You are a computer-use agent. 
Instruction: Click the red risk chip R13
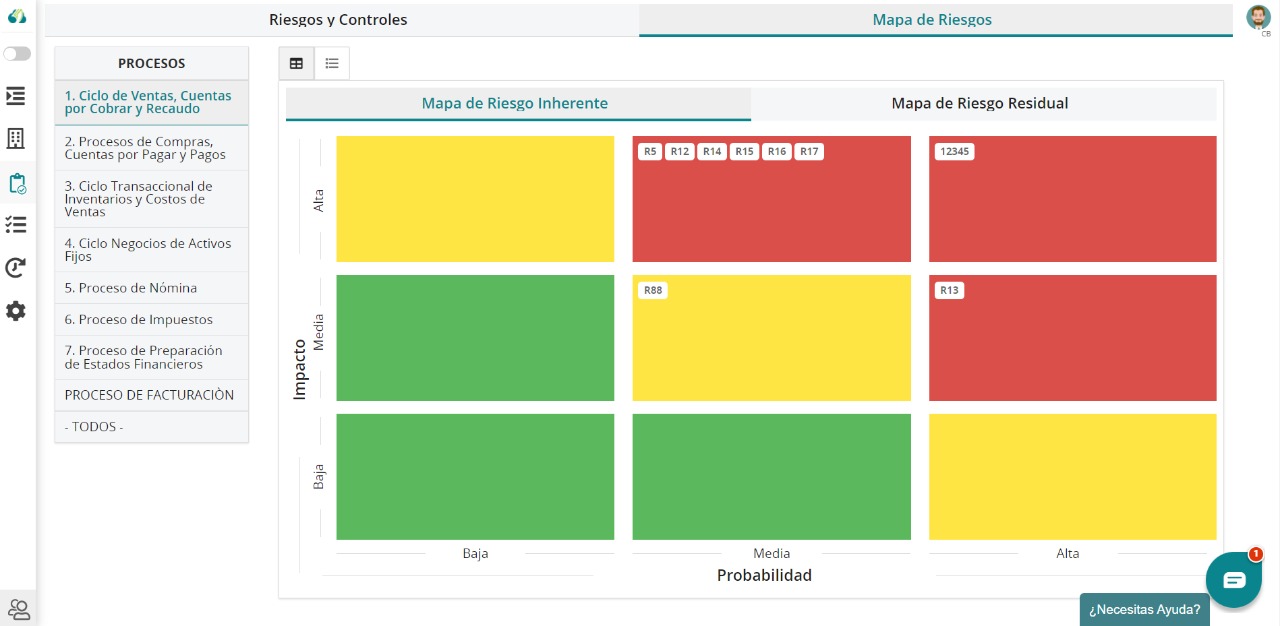pos(948,290)
